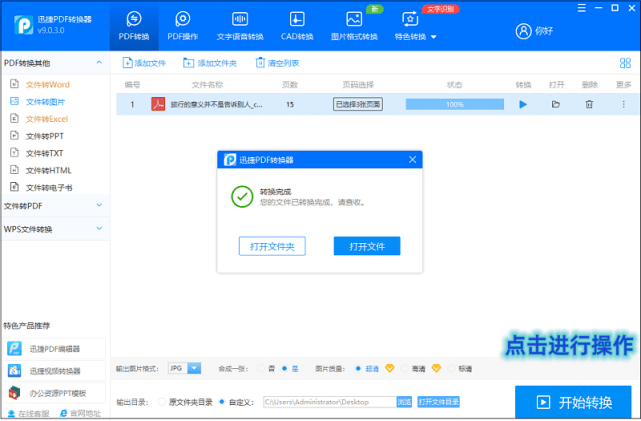This screenshot has width=641, height=421.
Task: Click the 文字识别 red badge
Action: tap(440, 9)
